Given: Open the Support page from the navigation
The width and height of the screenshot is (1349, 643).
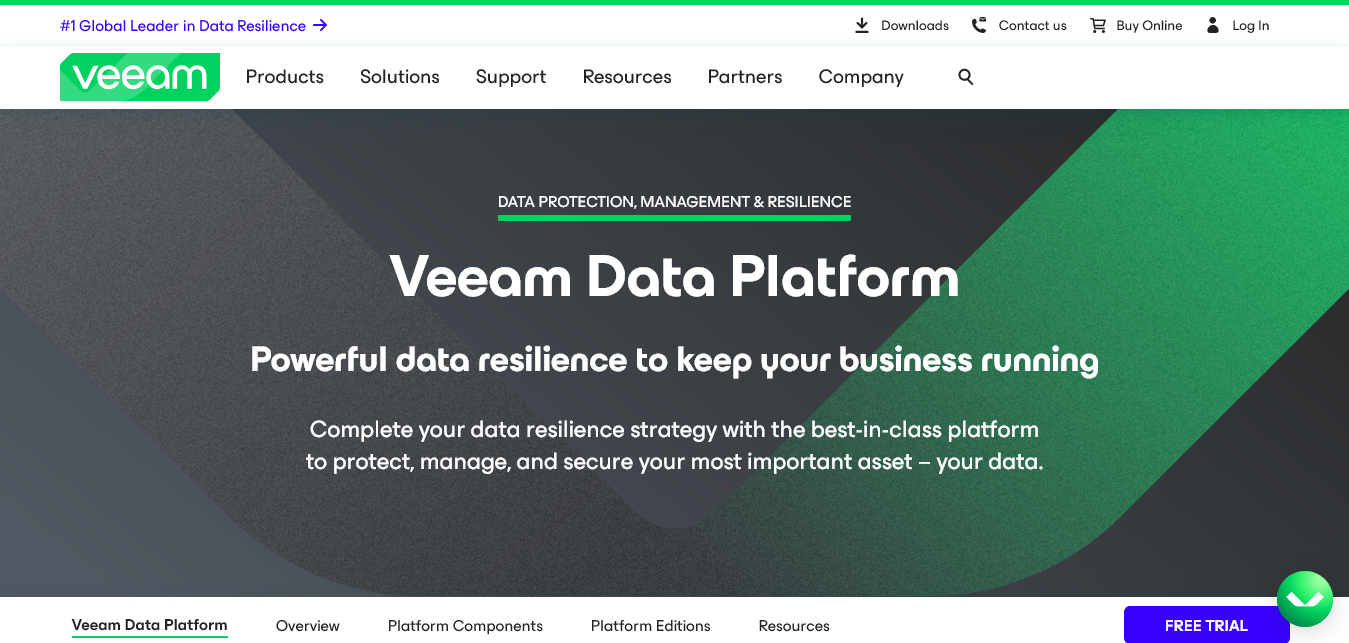Looking at the screenshot, I should click(510, 76).
